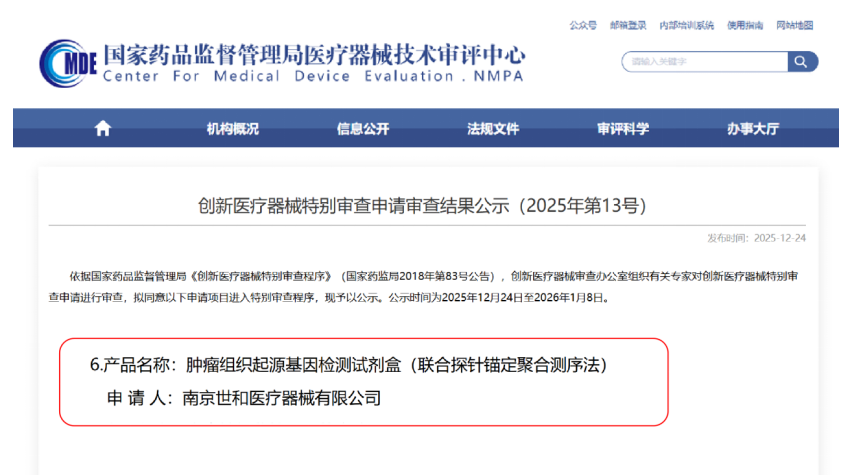Click the magnifier search button
Screen dimensions: 845x475
coord(802,62)
